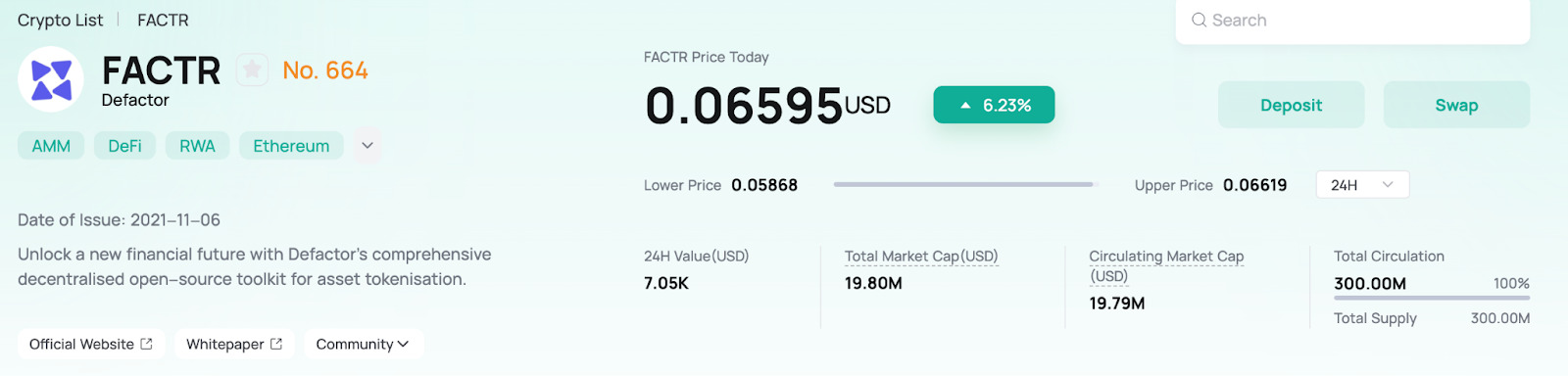The height and width of the screenshot is (376, 1568).
Task: Click the up arrow in 6.23% badge
Action: (965, 106)
